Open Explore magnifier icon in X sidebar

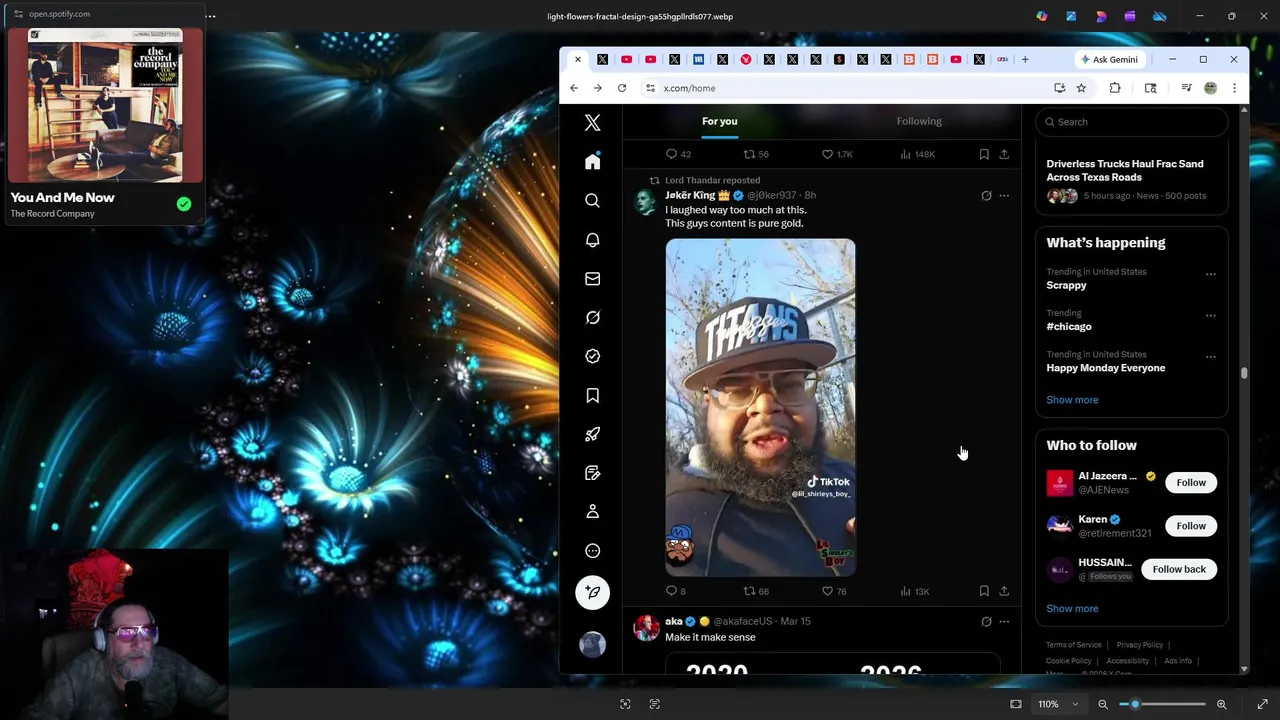coord(592,201)
